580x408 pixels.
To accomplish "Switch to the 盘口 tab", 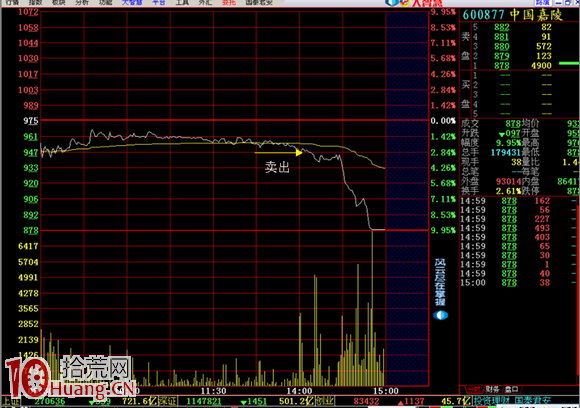I will tap(512, 389).
